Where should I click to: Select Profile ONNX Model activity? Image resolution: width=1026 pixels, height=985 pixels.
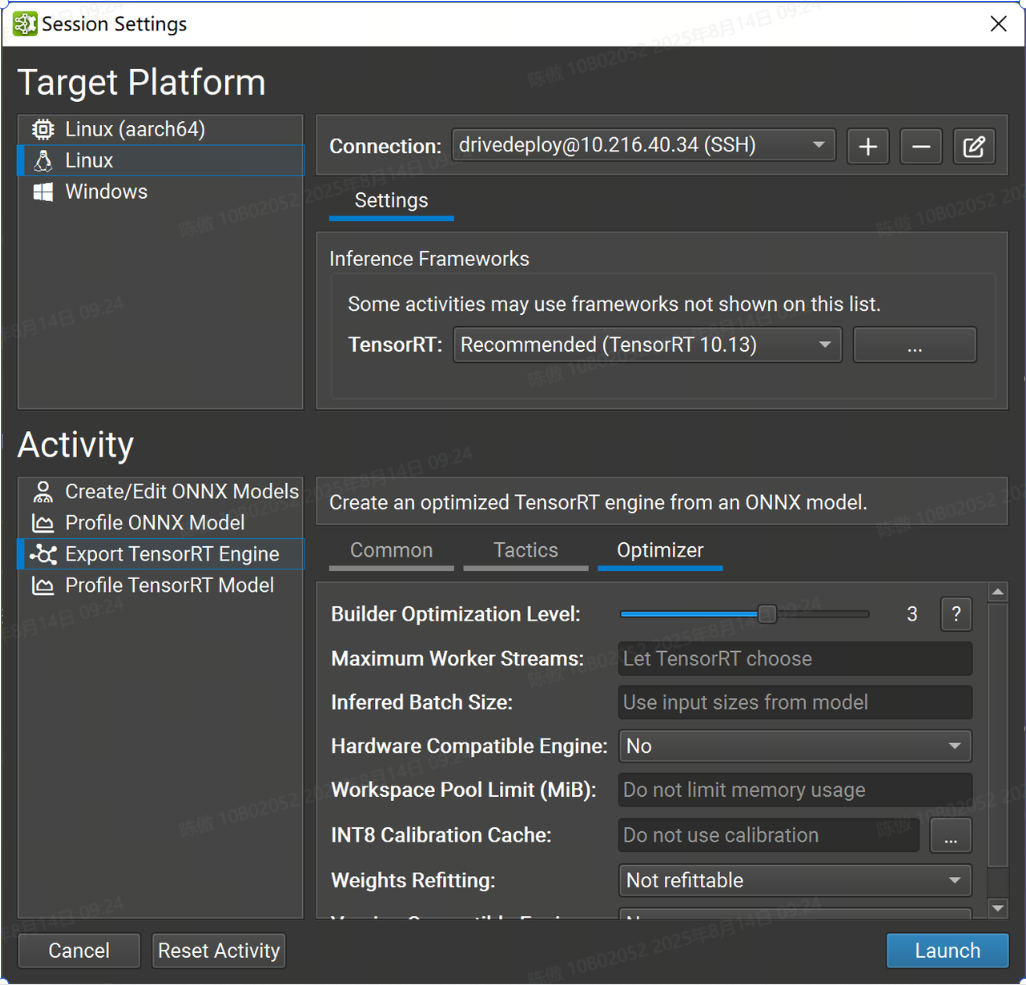(x=161, y=523)
